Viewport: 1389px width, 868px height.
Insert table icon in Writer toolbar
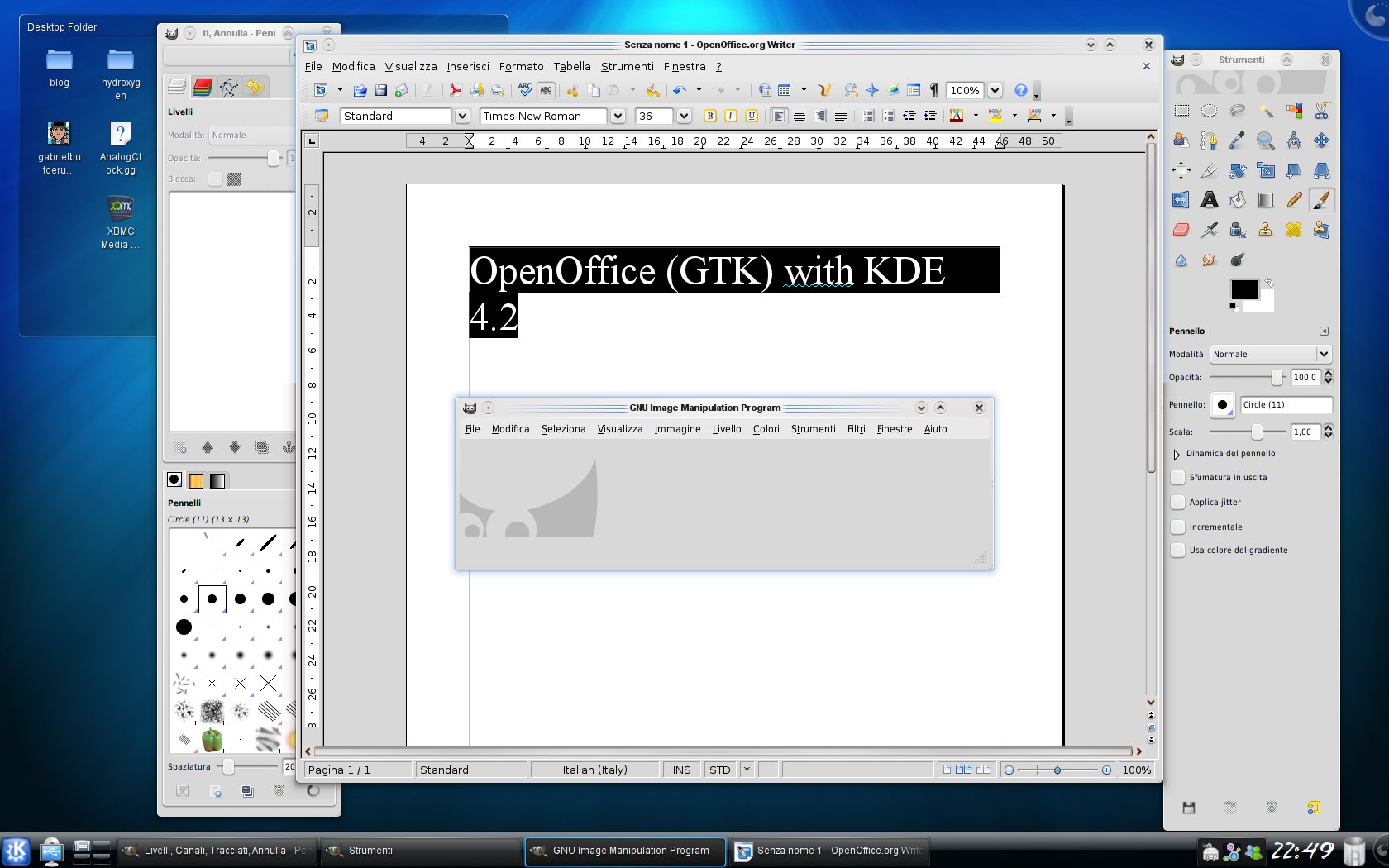[x=784, y=90]
